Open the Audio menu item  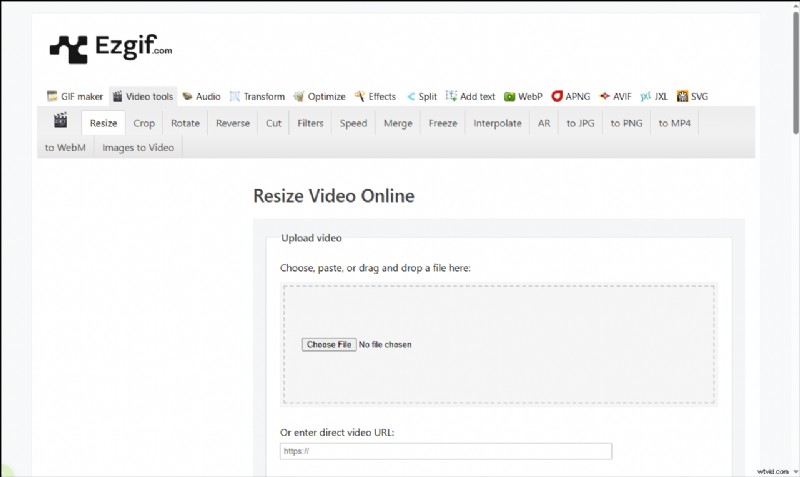(x=202, y=96)
